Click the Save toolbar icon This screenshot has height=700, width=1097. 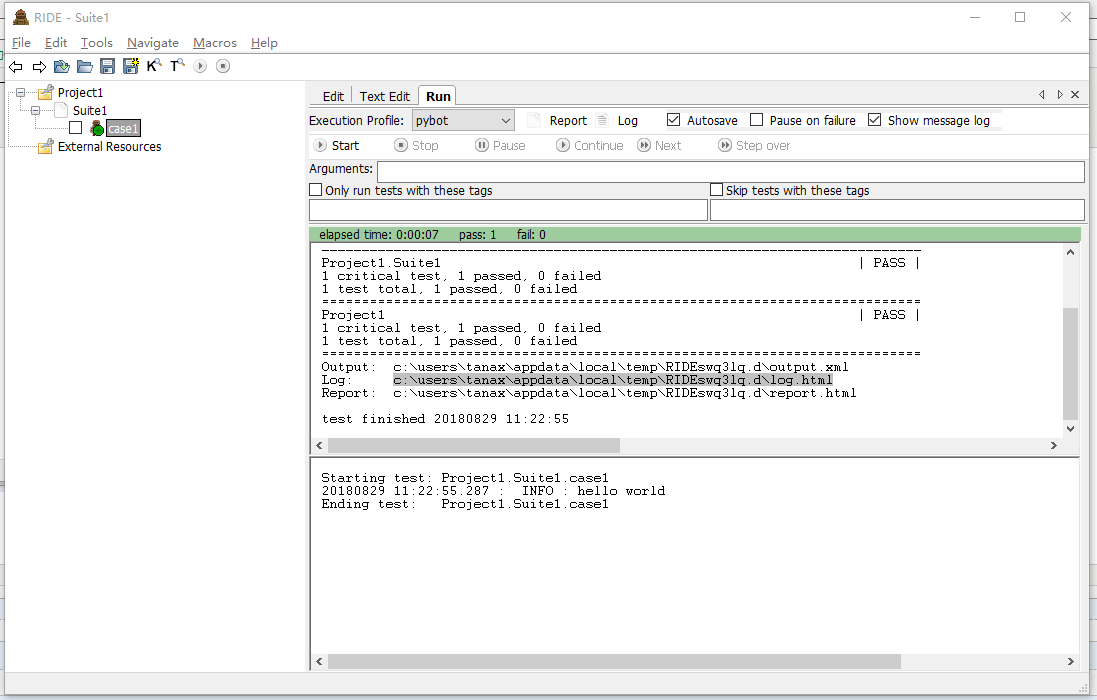click(x=107, y=66)
